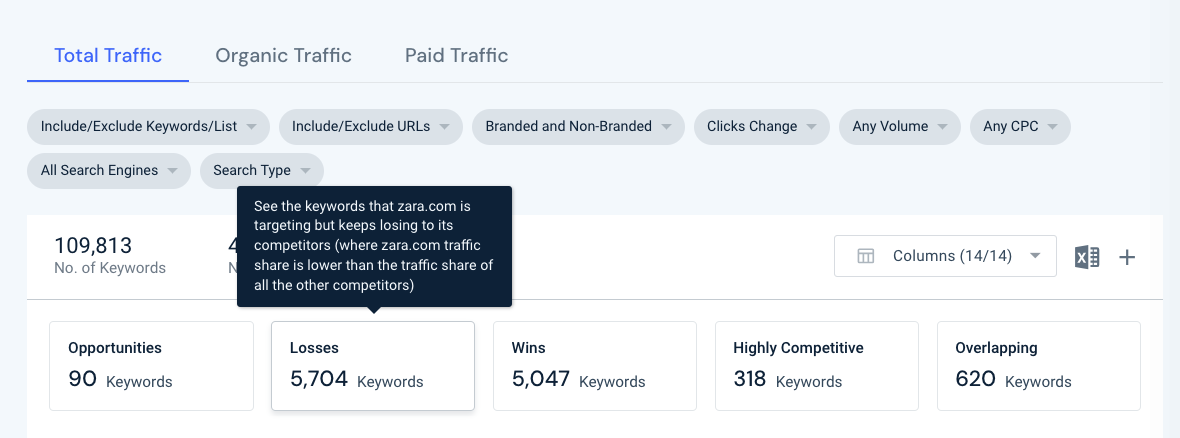Expand Include/Exclude Keywords/List filter
The width and height of the screenshot is (1180, 438).
tap(148, 126)
